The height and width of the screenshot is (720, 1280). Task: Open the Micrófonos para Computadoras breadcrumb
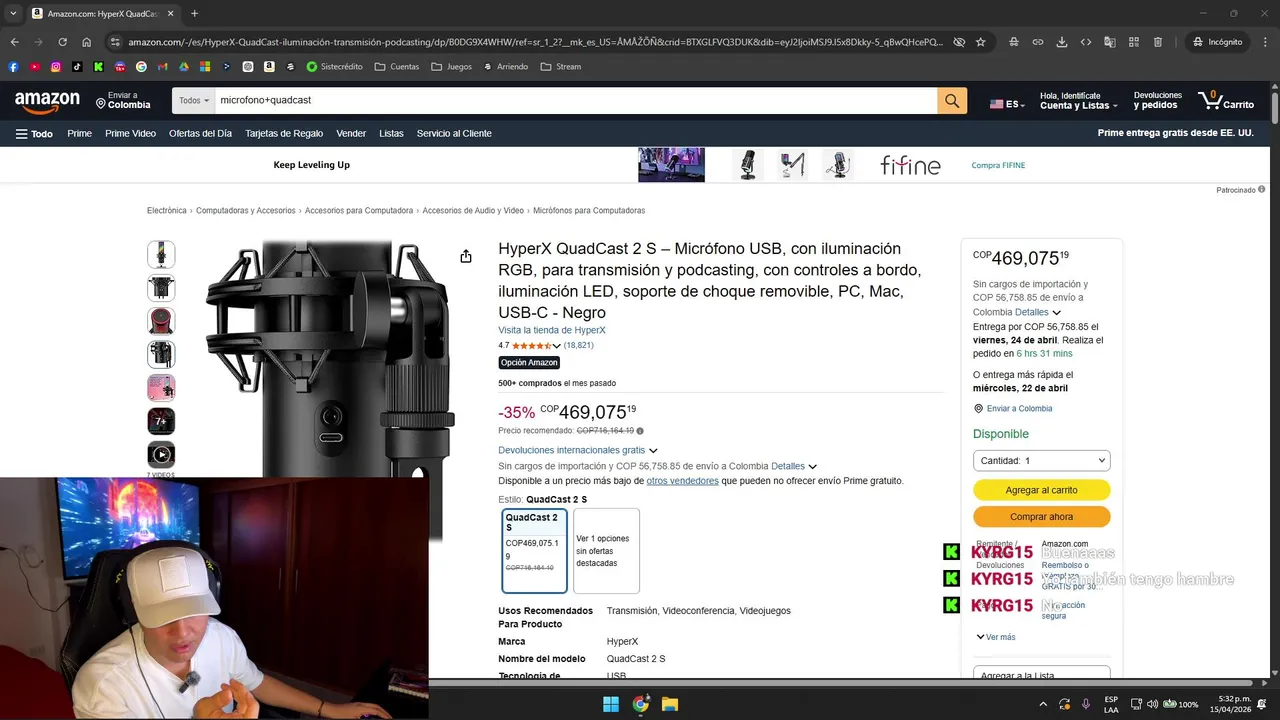[589, 211]
